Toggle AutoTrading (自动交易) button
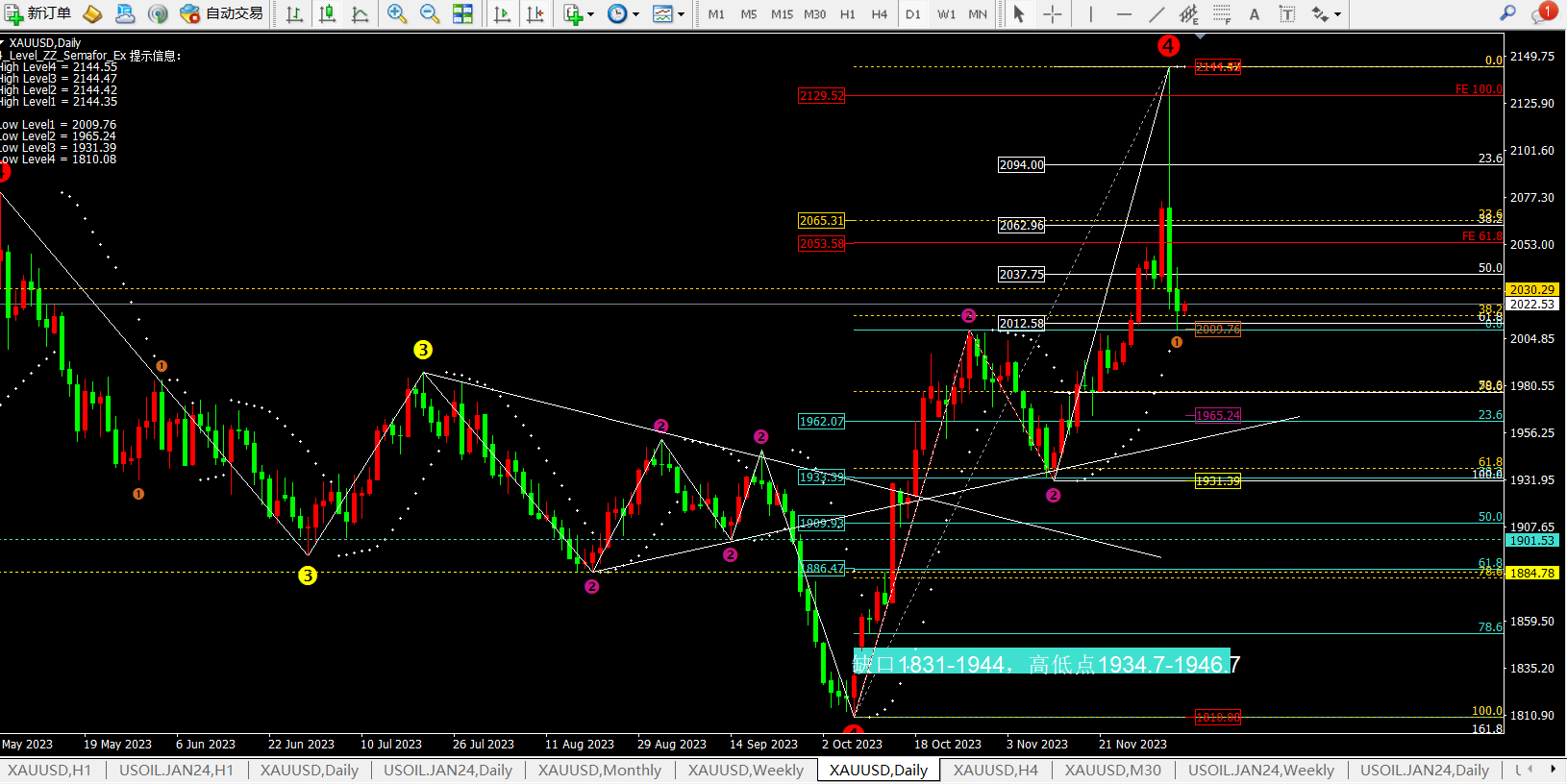Screen dimensions: 1567x784 [x=222, y=13]
